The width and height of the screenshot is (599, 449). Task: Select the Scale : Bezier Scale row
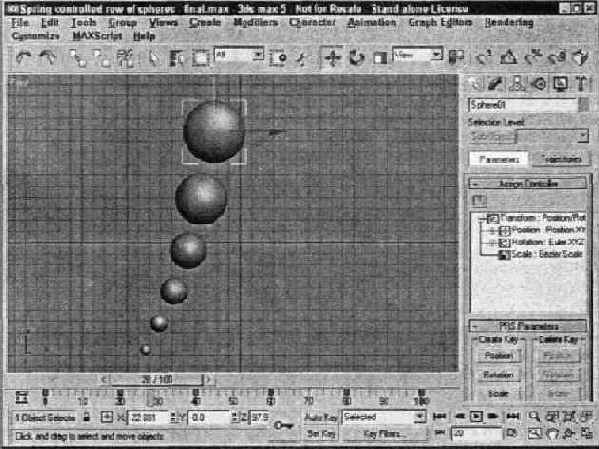click(542, 254)
